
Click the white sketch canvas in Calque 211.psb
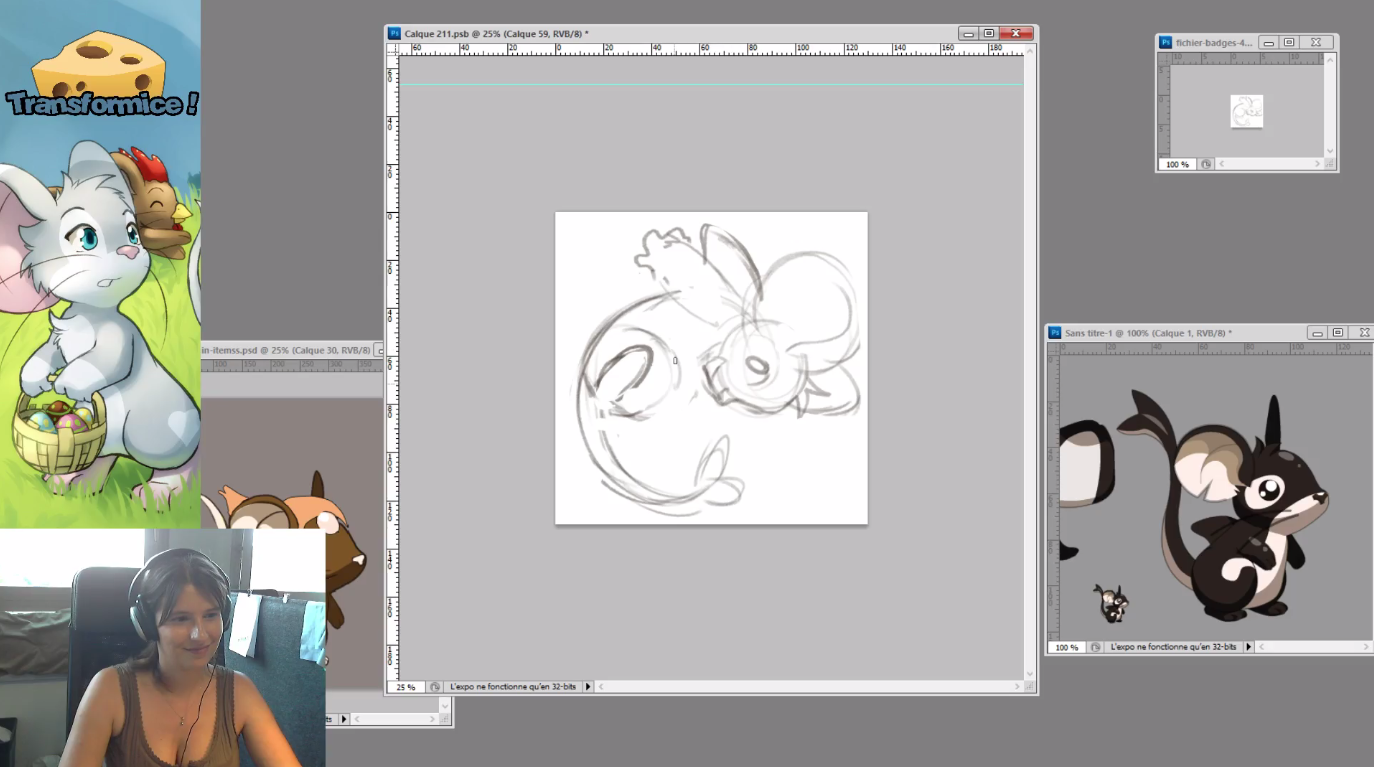pos(711,367)
